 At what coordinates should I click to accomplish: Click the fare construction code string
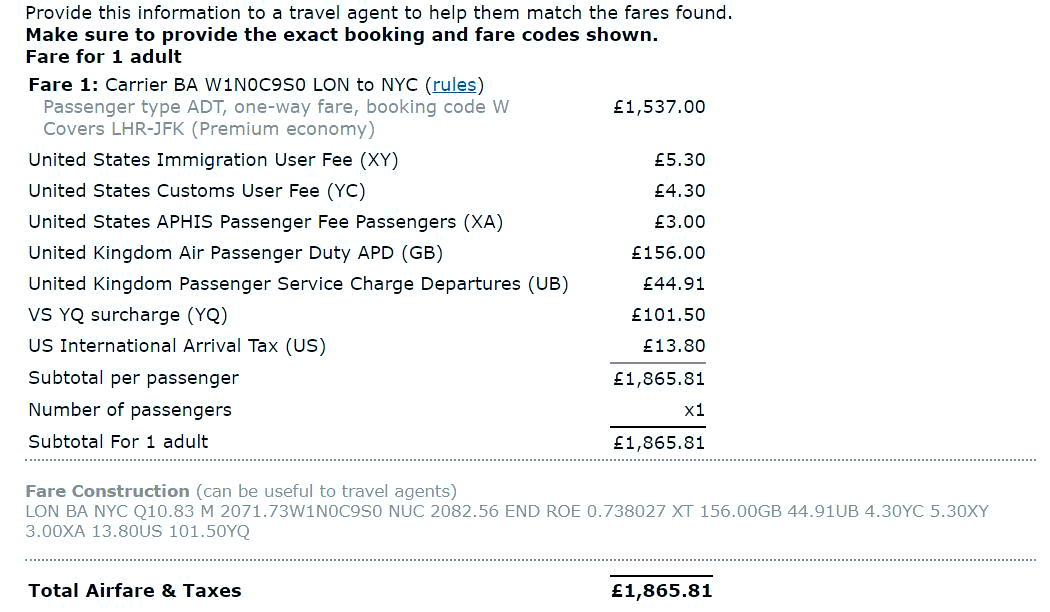(x=506, y=522)
